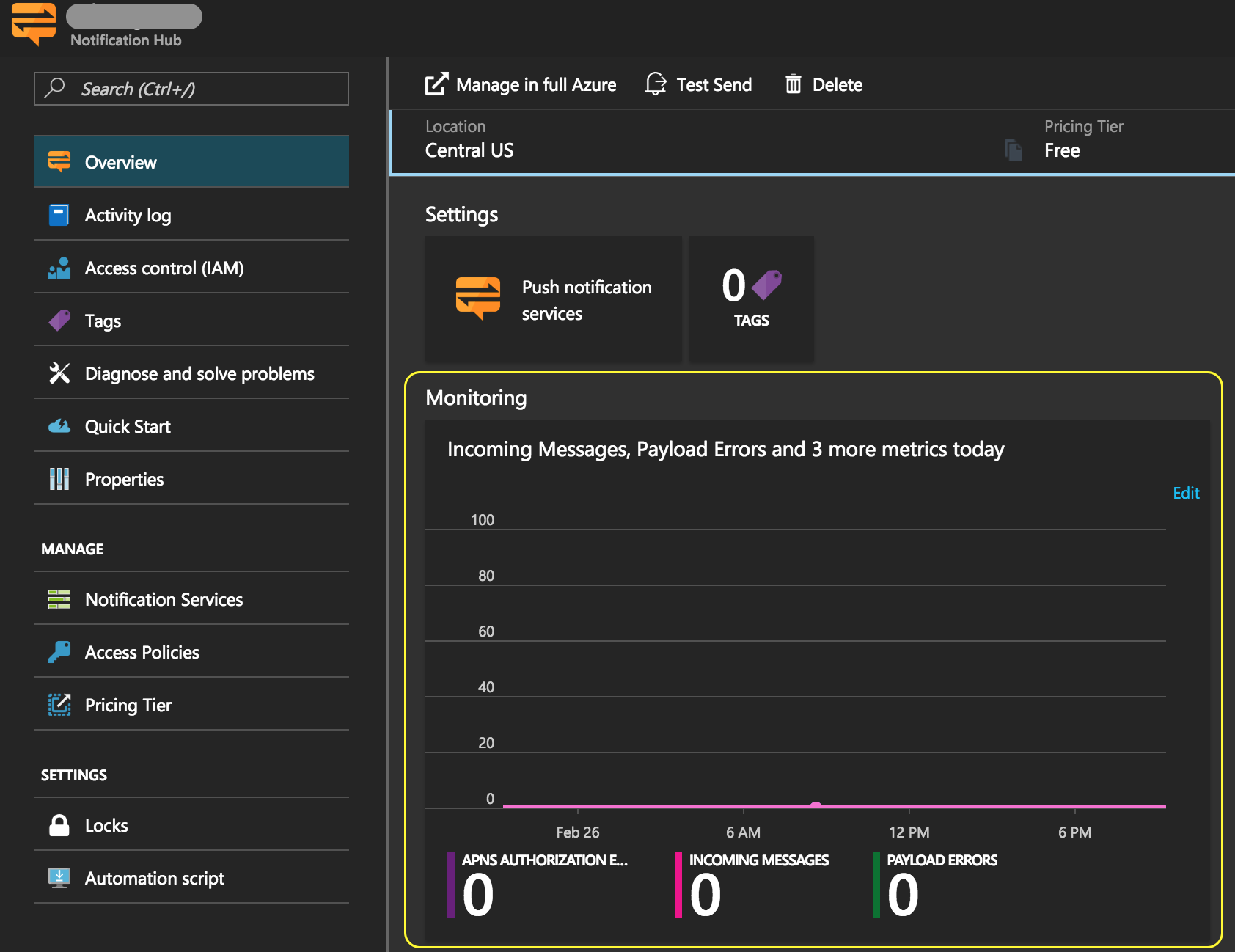Click the Feb 26 axis label
Image resolution: width=1235 pixels, height=952 pixels.
pos(578,832)
